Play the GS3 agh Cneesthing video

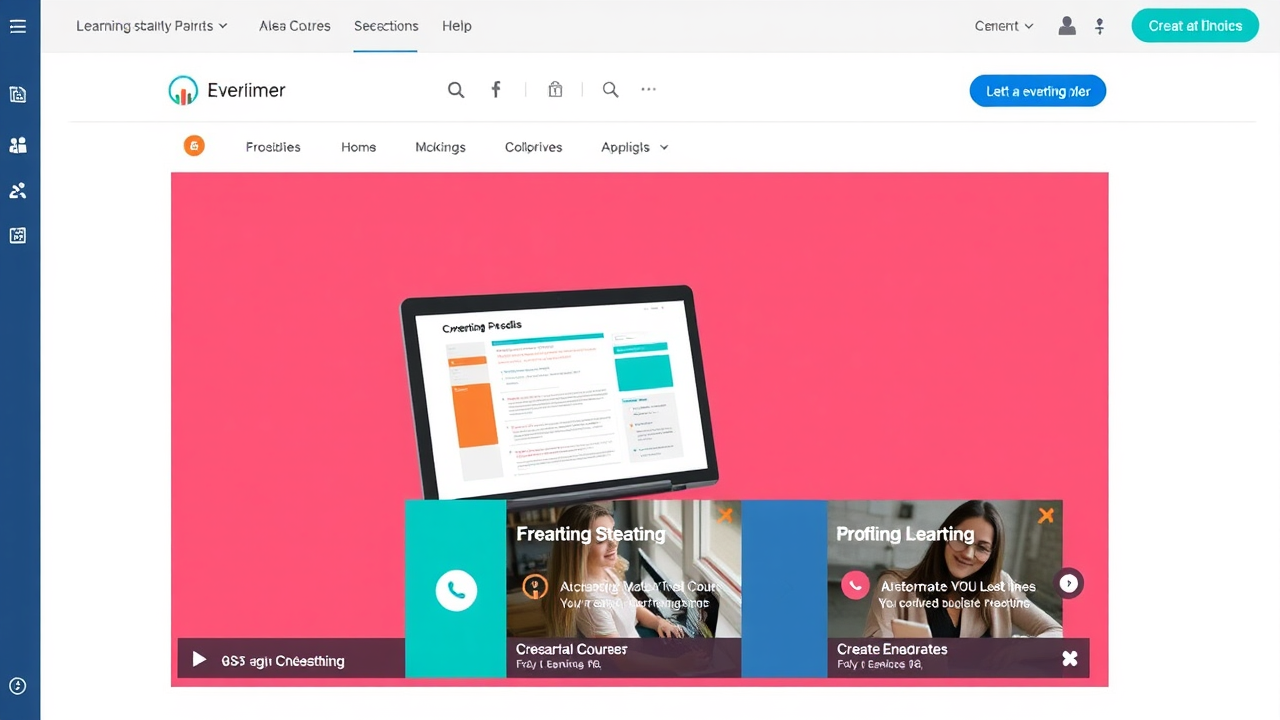[199, 660]
